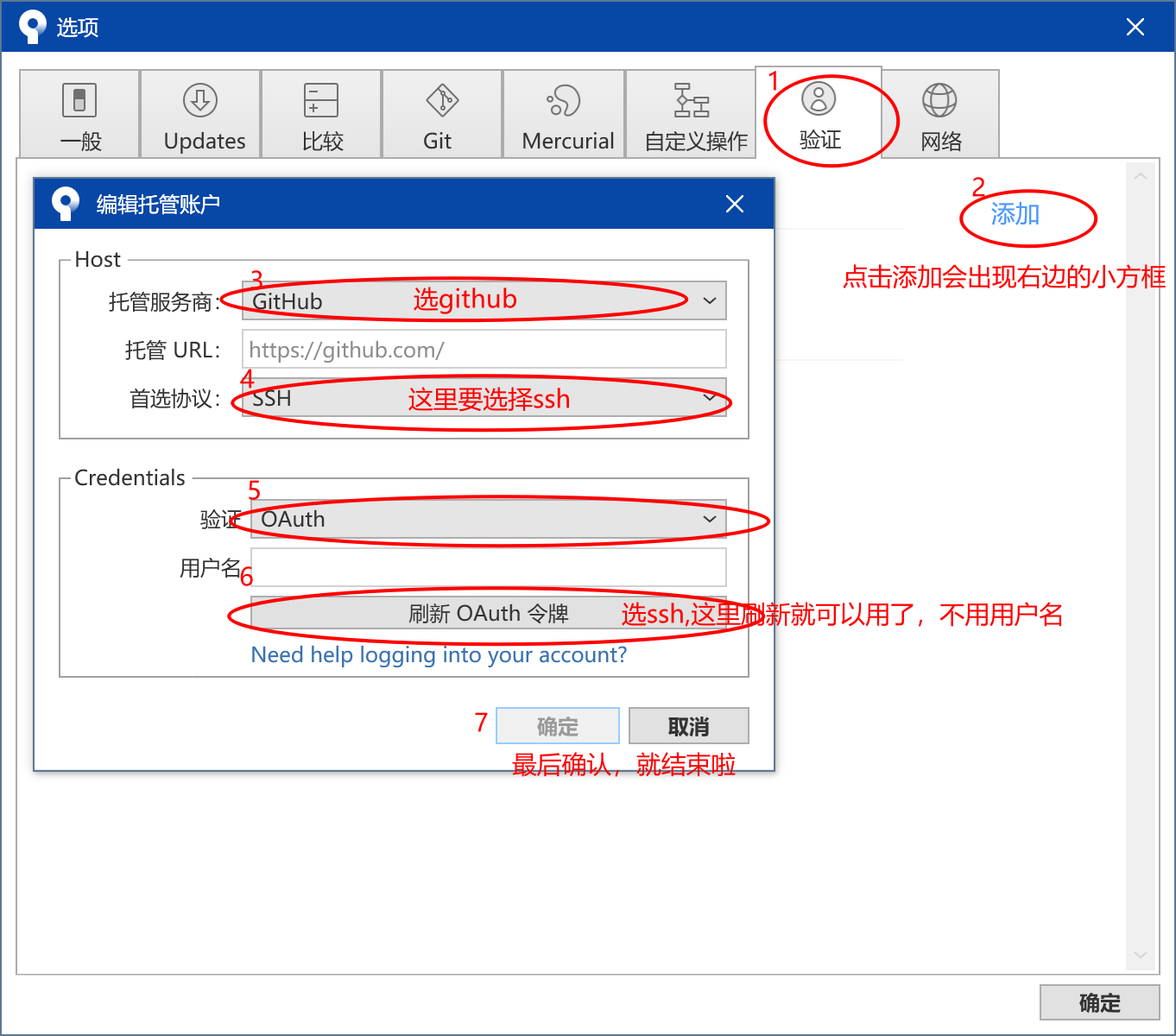Open the Mercurial tab

point(564,114)
